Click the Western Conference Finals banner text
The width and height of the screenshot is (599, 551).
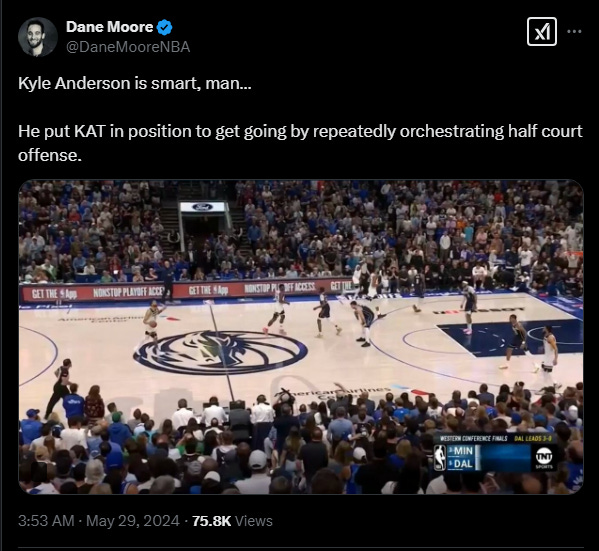click(x=473, y=438)
